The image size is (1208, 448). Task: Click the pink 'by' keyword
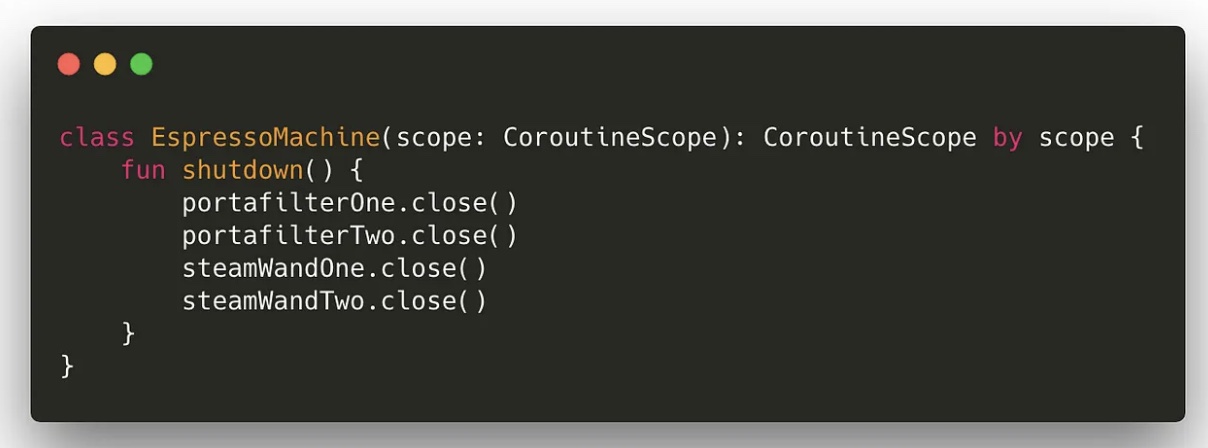click(1008, 137)
